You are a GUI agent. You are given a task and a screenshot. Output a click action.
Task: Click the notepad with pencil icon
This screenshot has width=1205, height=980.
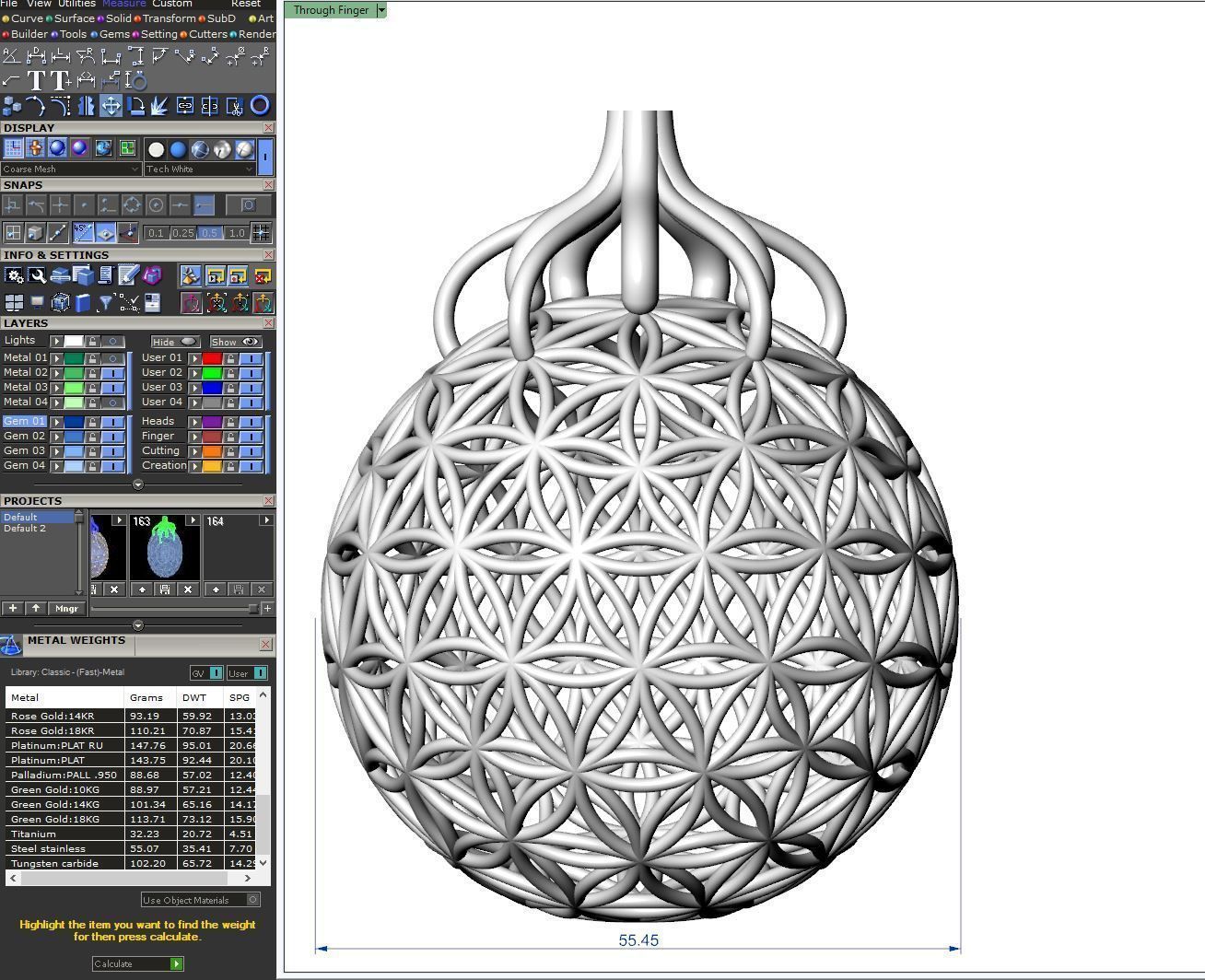[128, 275]
